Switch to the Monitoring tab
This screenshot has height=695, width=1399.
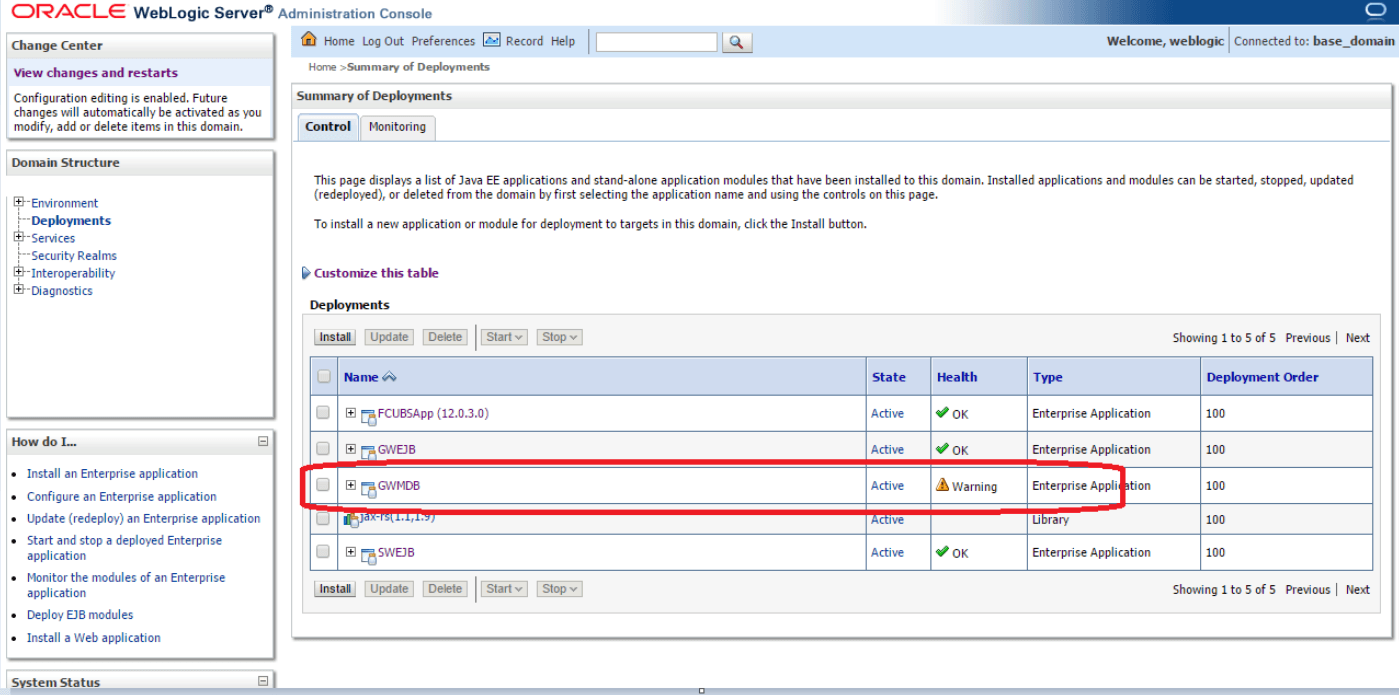[x=397, y=127]
